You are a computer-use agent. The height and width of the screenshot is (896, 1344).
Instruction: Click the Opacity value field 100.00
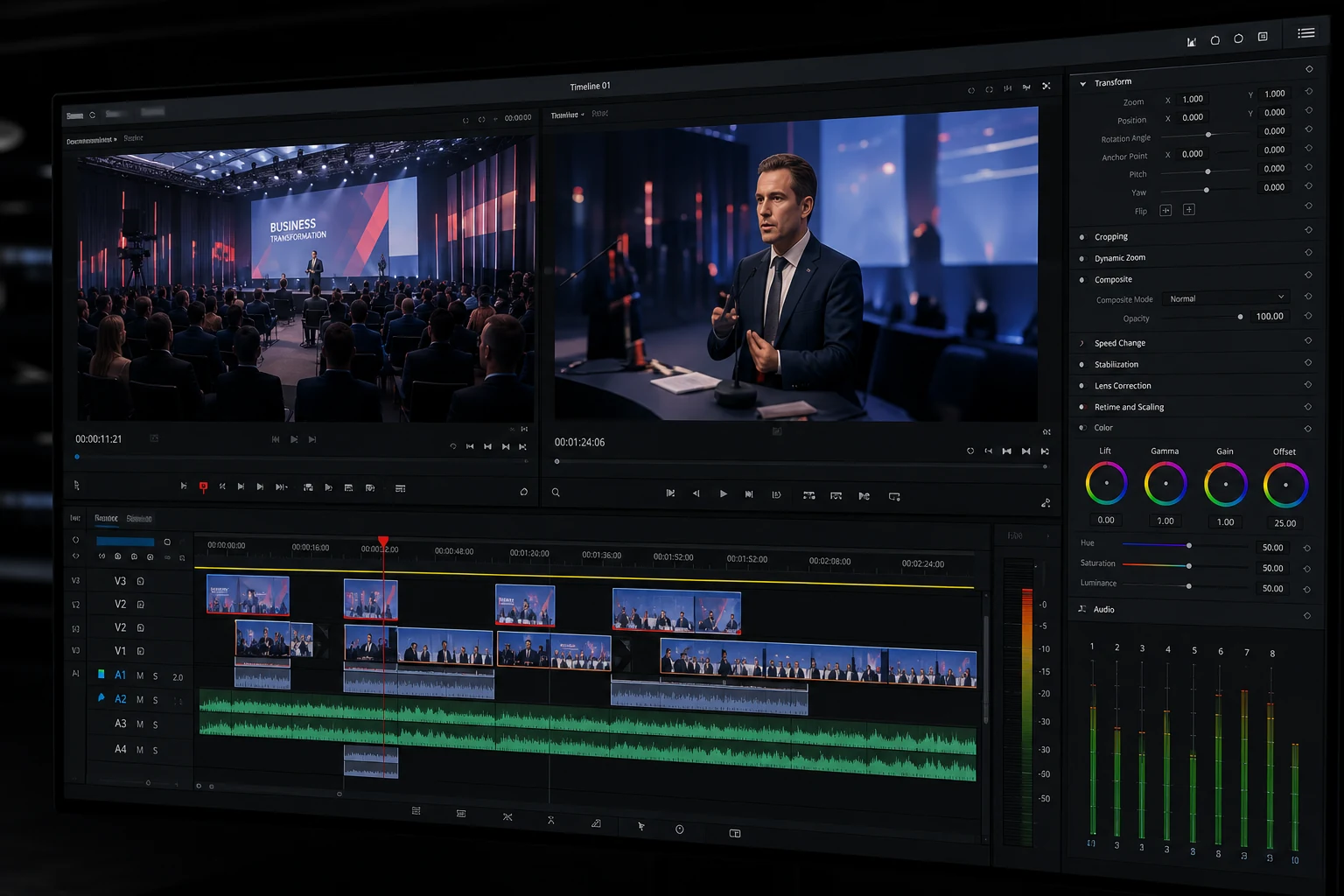coord(1270,316)
